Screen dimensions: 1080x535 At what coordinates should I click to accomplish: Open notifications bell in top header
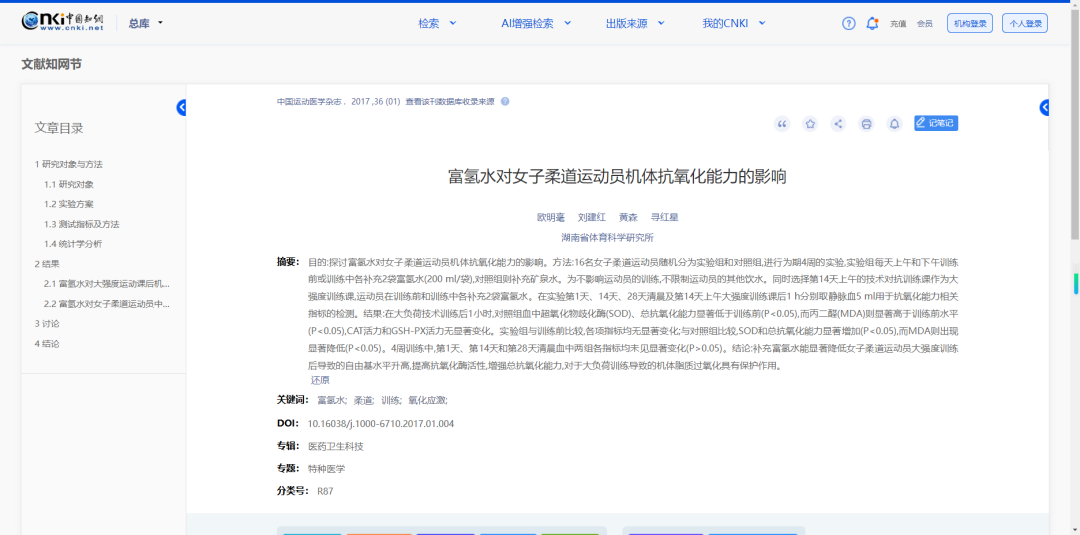click(872, 23)
